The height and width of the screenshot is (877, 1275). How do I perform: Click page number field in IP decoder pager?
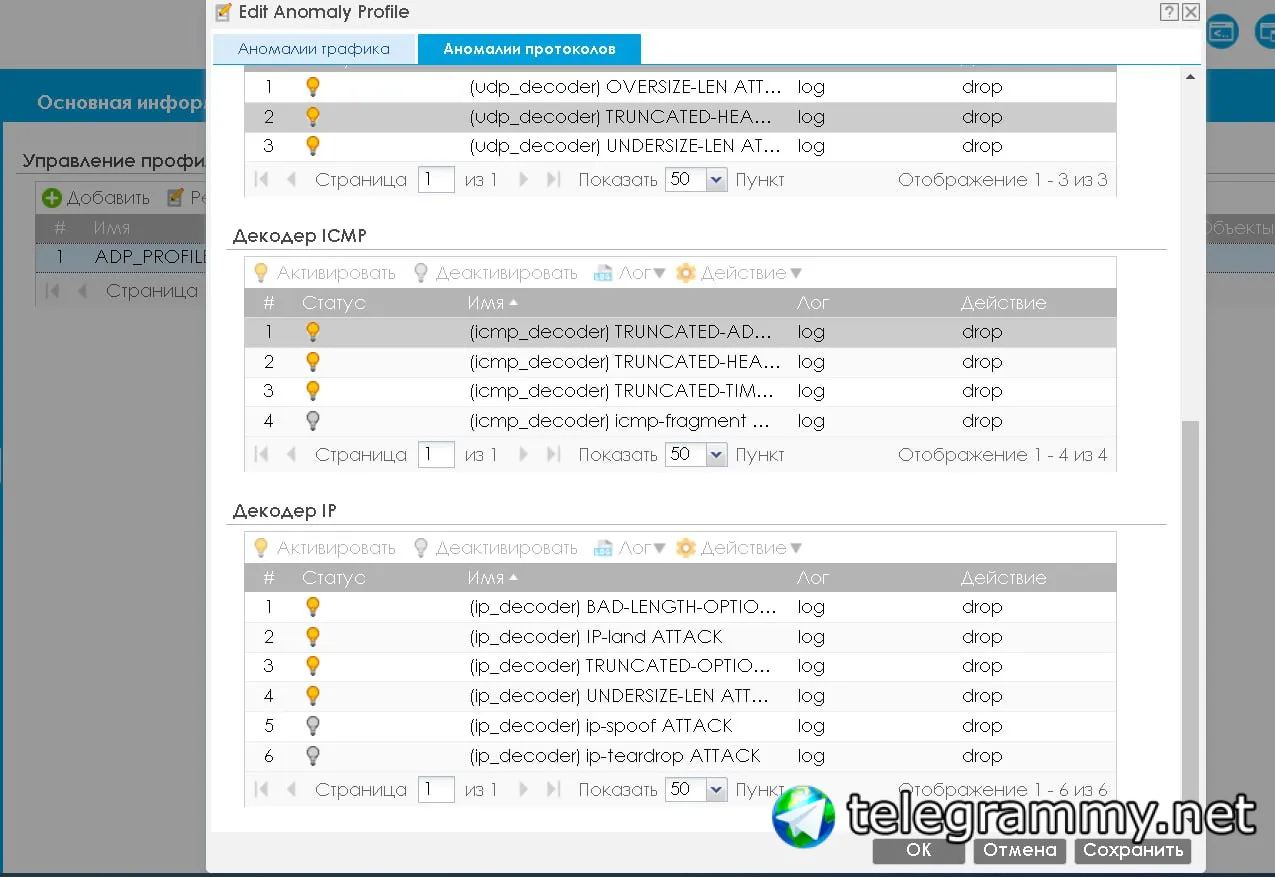pyautogui.click(x=436, y=790)
